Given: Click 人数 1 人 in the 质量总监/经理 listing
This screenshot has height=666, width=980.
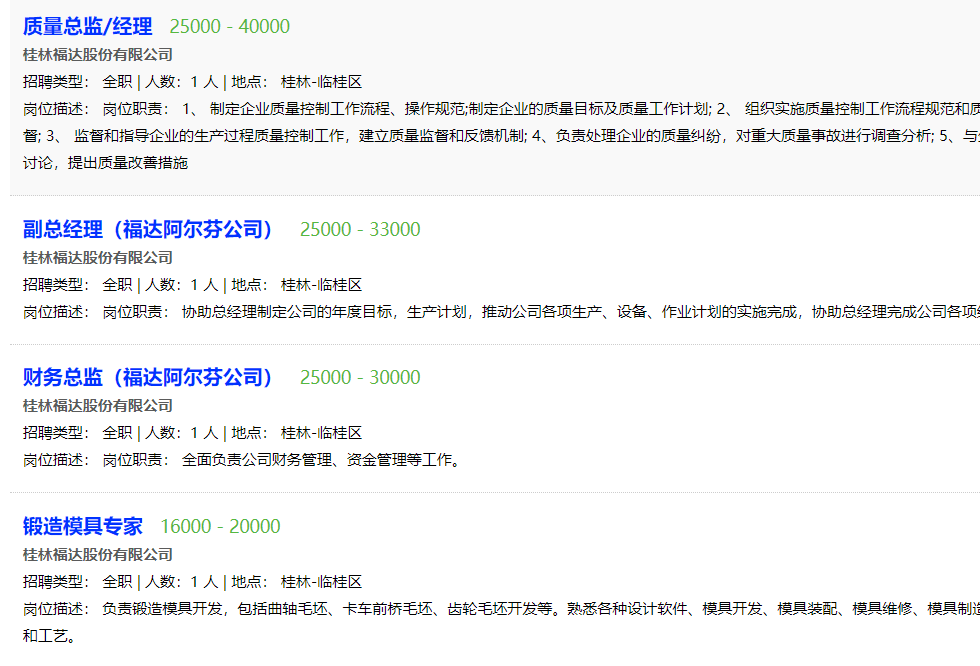Looking at the screenshot, I should pos(182,82).
